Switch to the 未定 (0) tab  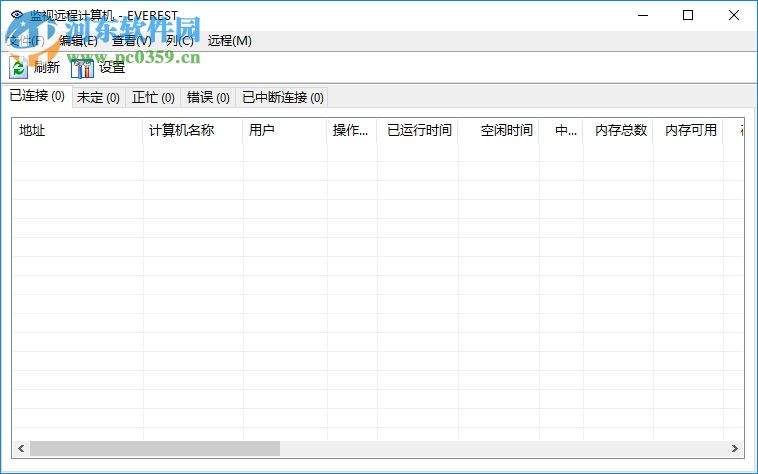pyautogui.click(x=98, y=98)
